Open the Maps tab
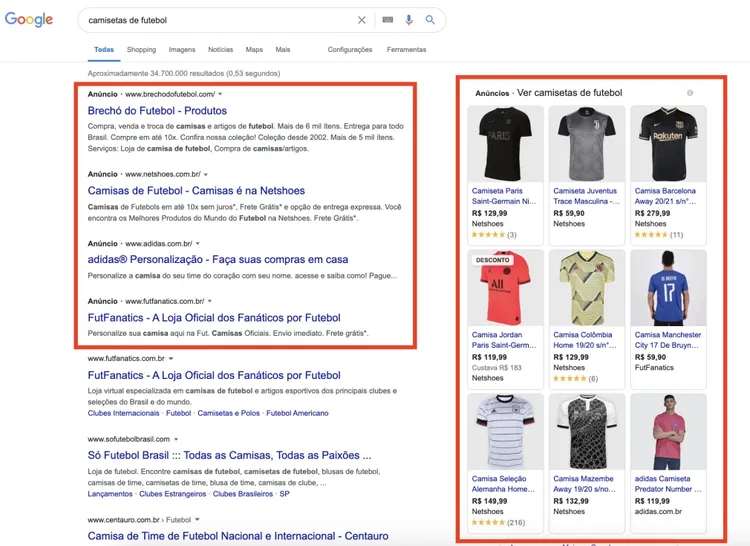The image size is (750, 546). click(x=254, y=50)
